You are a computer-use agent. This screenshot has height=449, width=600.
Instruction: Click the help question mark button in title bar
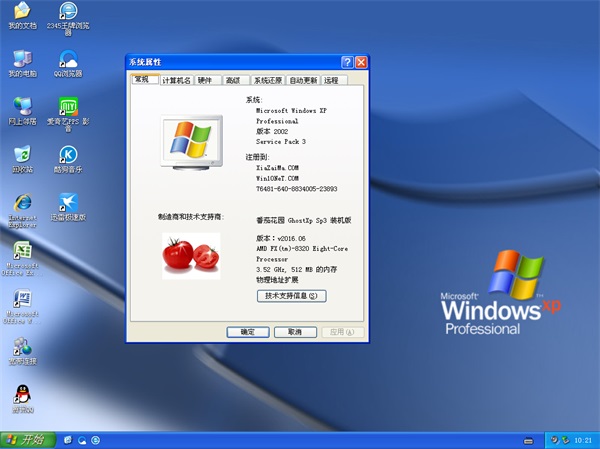(x=346, y=63)
